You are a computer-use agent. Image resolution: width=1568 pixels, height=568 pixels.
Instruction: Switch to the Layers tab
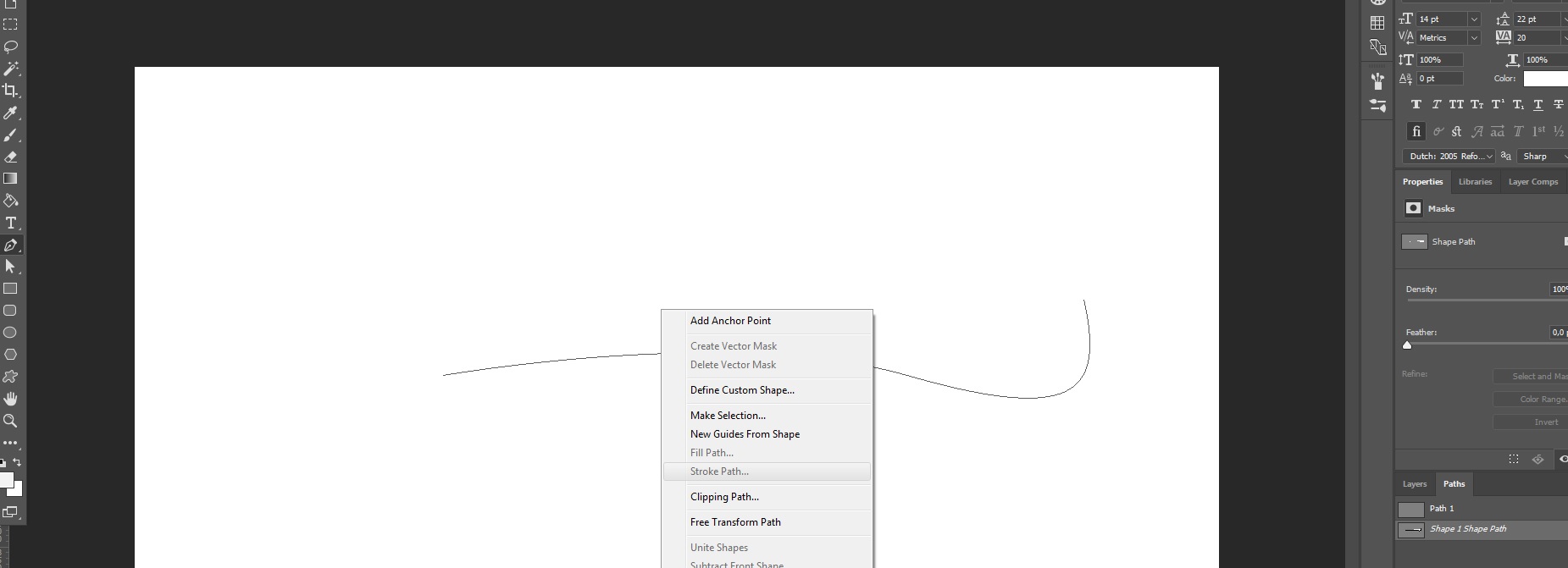point(1414,484)
